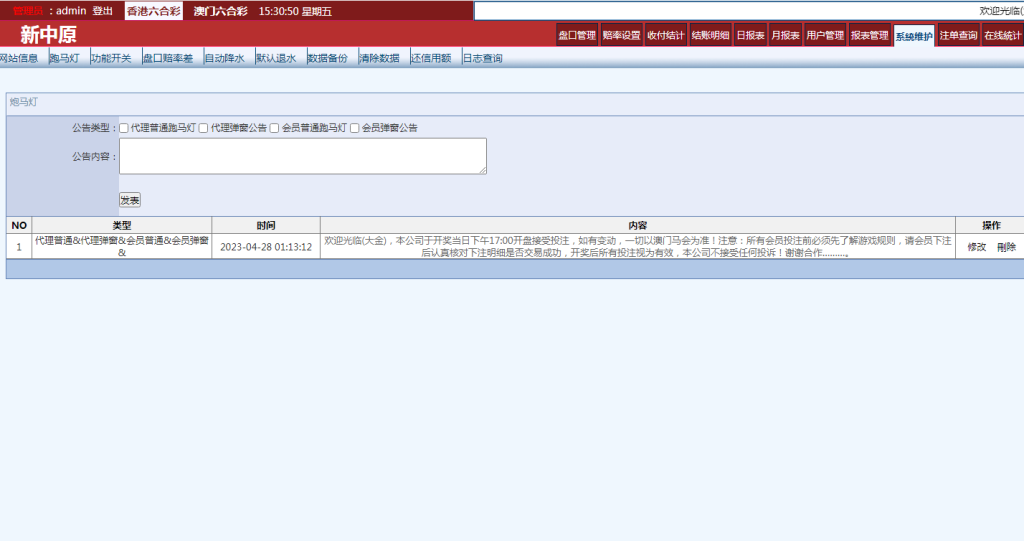Delete the announcement using 删除 link
1024x541 pixels.
pyautogui.click(x=1006, y=247)
